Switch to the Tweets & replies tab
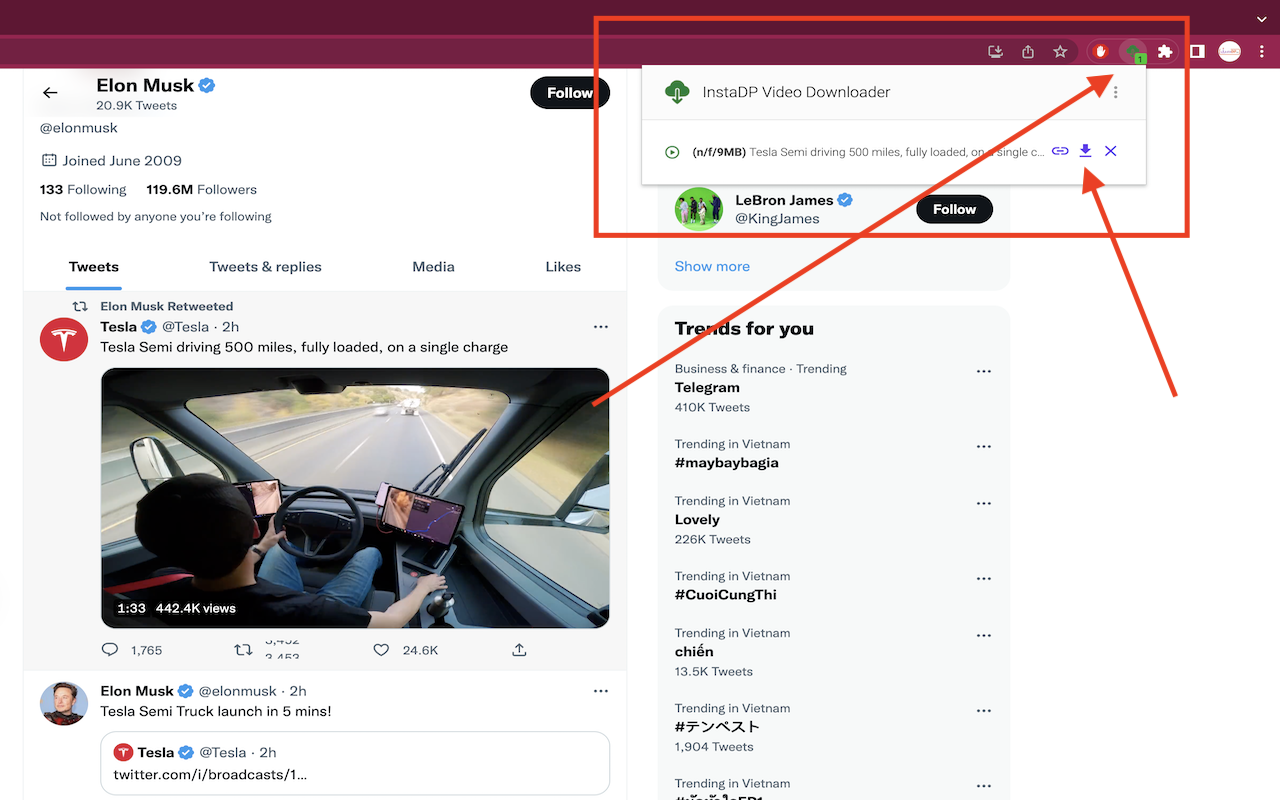 pyautogui.click(x=265, y=267)
